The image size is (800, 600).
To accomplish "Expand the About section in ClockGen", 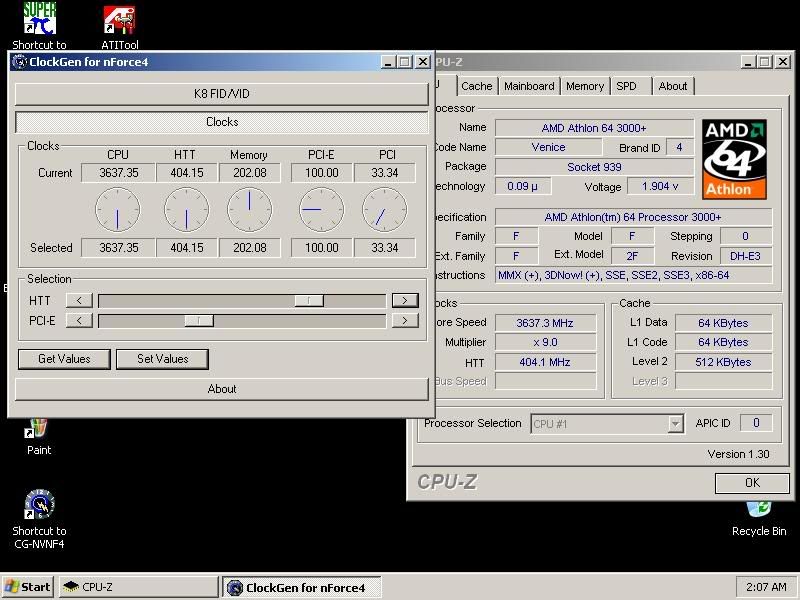I will [221, 389].
